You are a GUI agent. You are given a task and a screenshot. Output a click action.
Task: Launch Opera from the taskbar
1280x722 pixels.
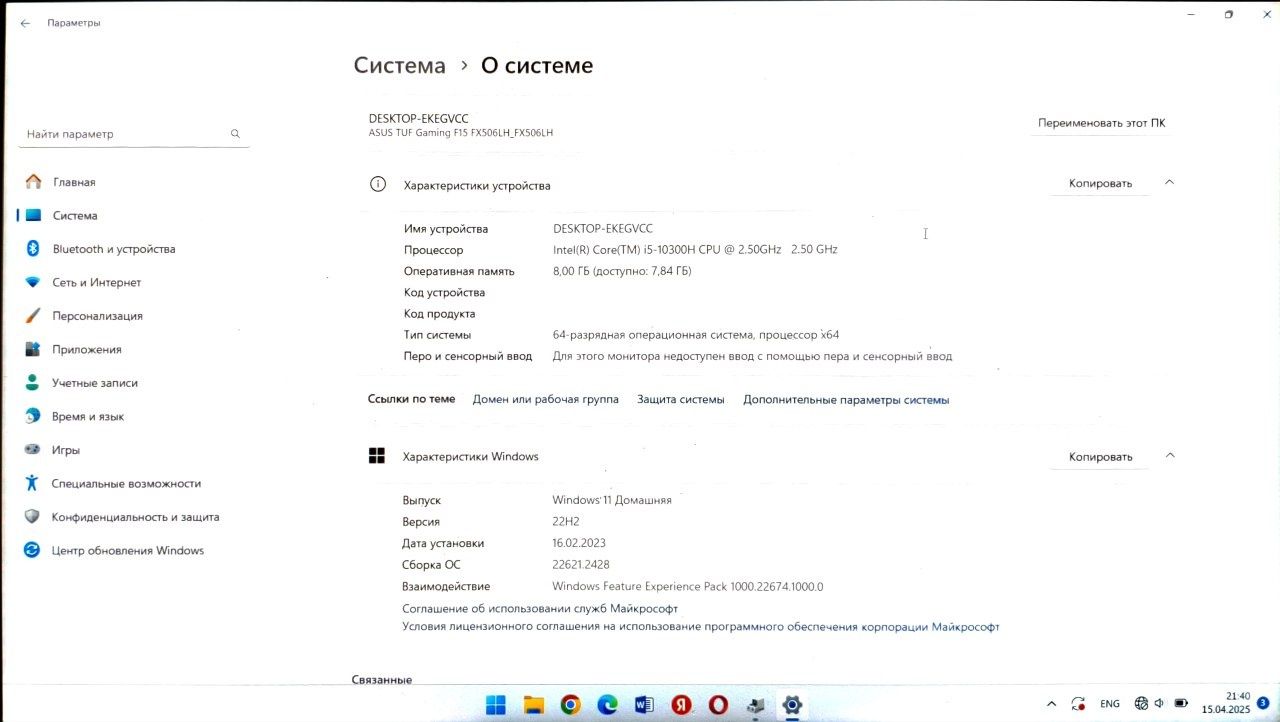pos(718,705)
